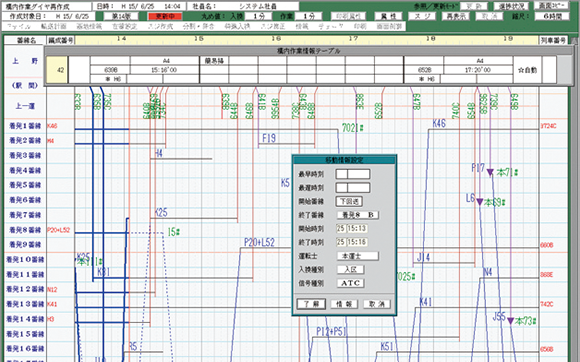Image resolution: width=580 pixels, height=362 pixels.
Task: Open the 分割・併合 menu
Action: [x=198, y=27]
